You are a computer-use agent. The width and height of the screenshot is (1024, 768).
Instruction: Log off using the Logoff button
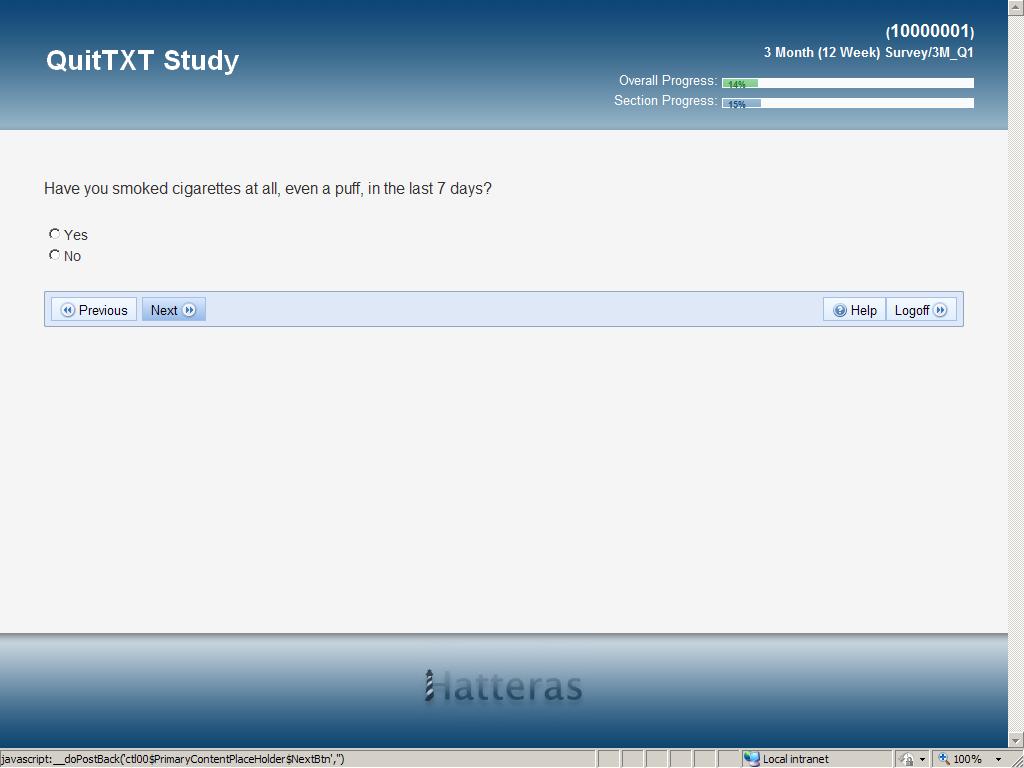(921, 310)
